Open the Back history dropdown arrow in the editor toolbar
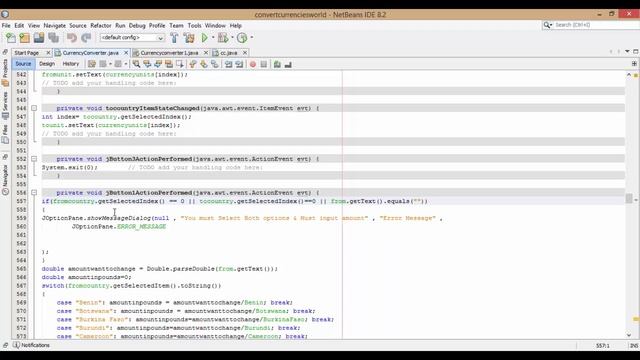This screenshot has width=640, height=360. click(110, 64)
